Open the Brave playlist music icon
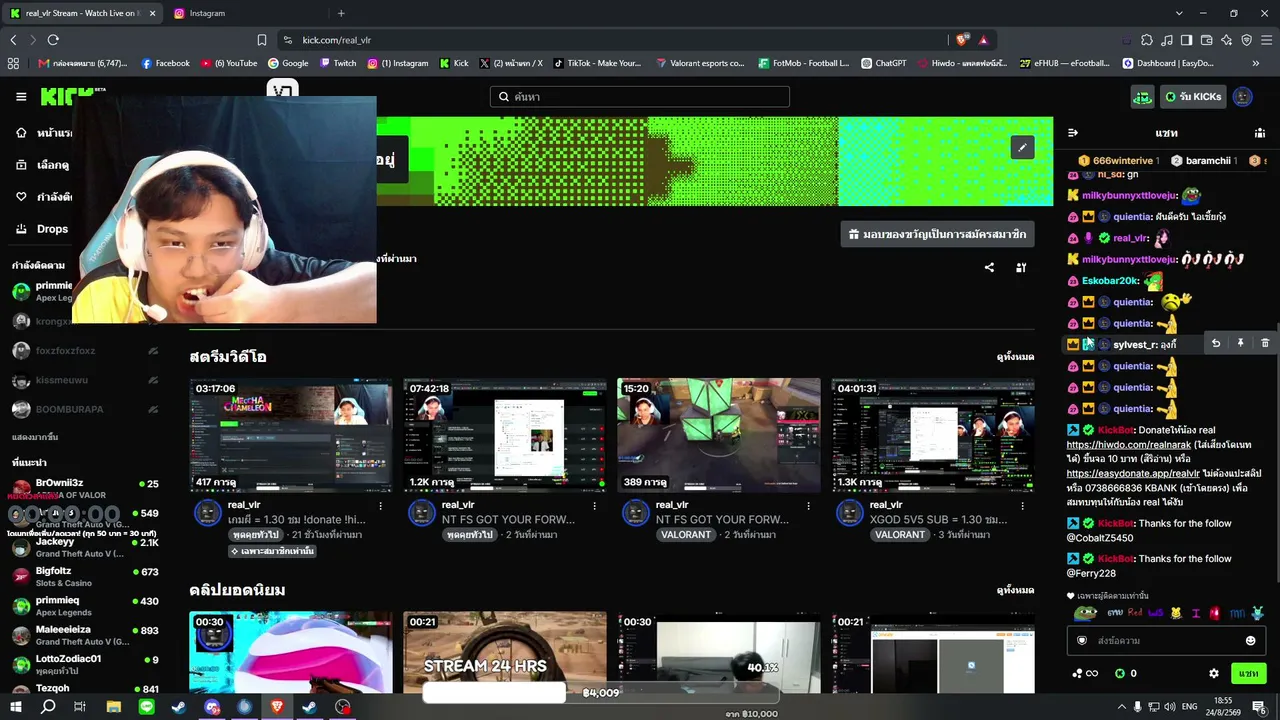Viewport: 1280px width, 720px height. 1167,40
